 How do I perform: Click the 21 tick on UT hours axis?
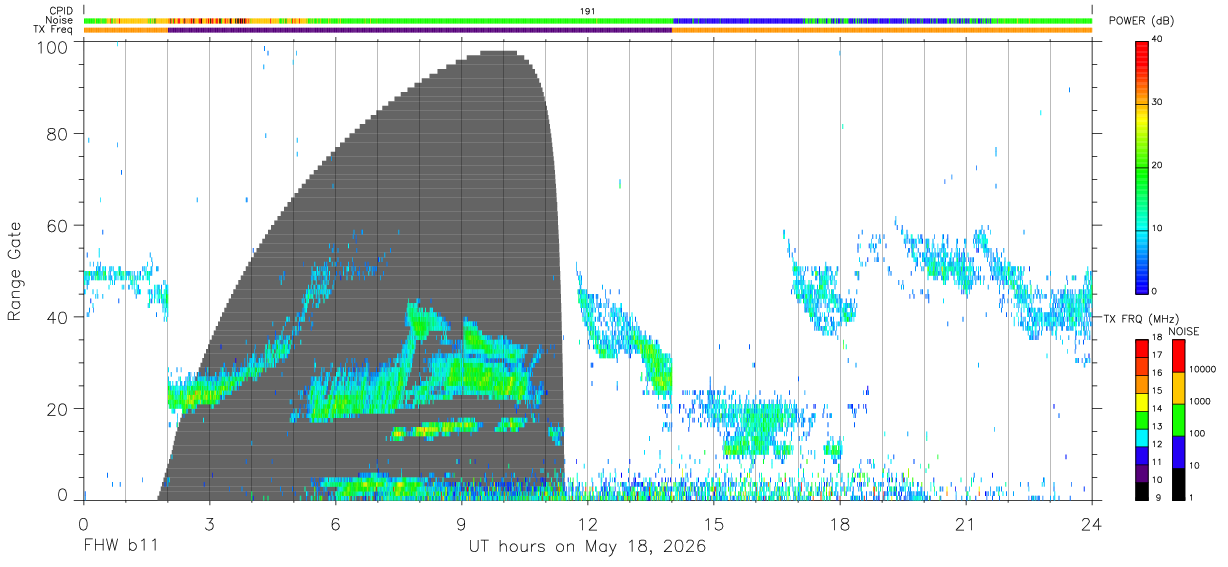[x=965, y=524]
